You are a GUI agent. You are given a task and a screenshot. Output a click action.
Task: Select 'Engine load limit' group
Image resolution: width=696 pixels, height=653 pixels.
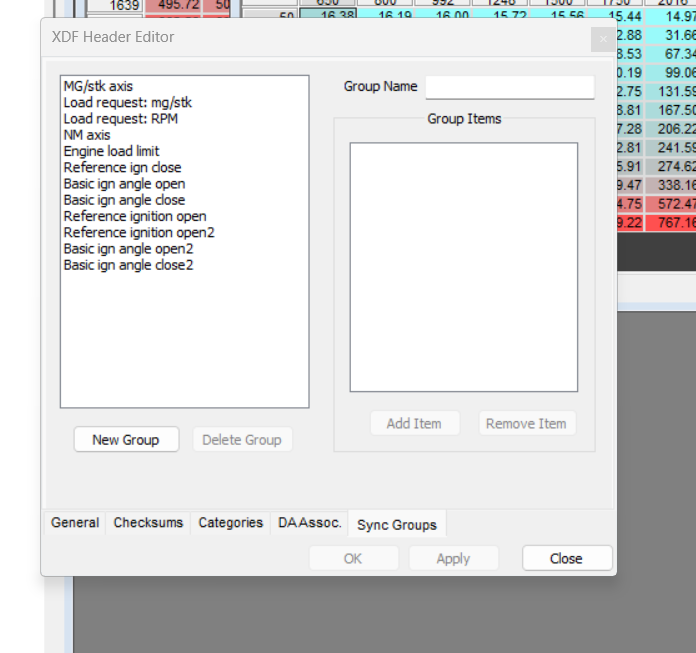coord(111,151)
